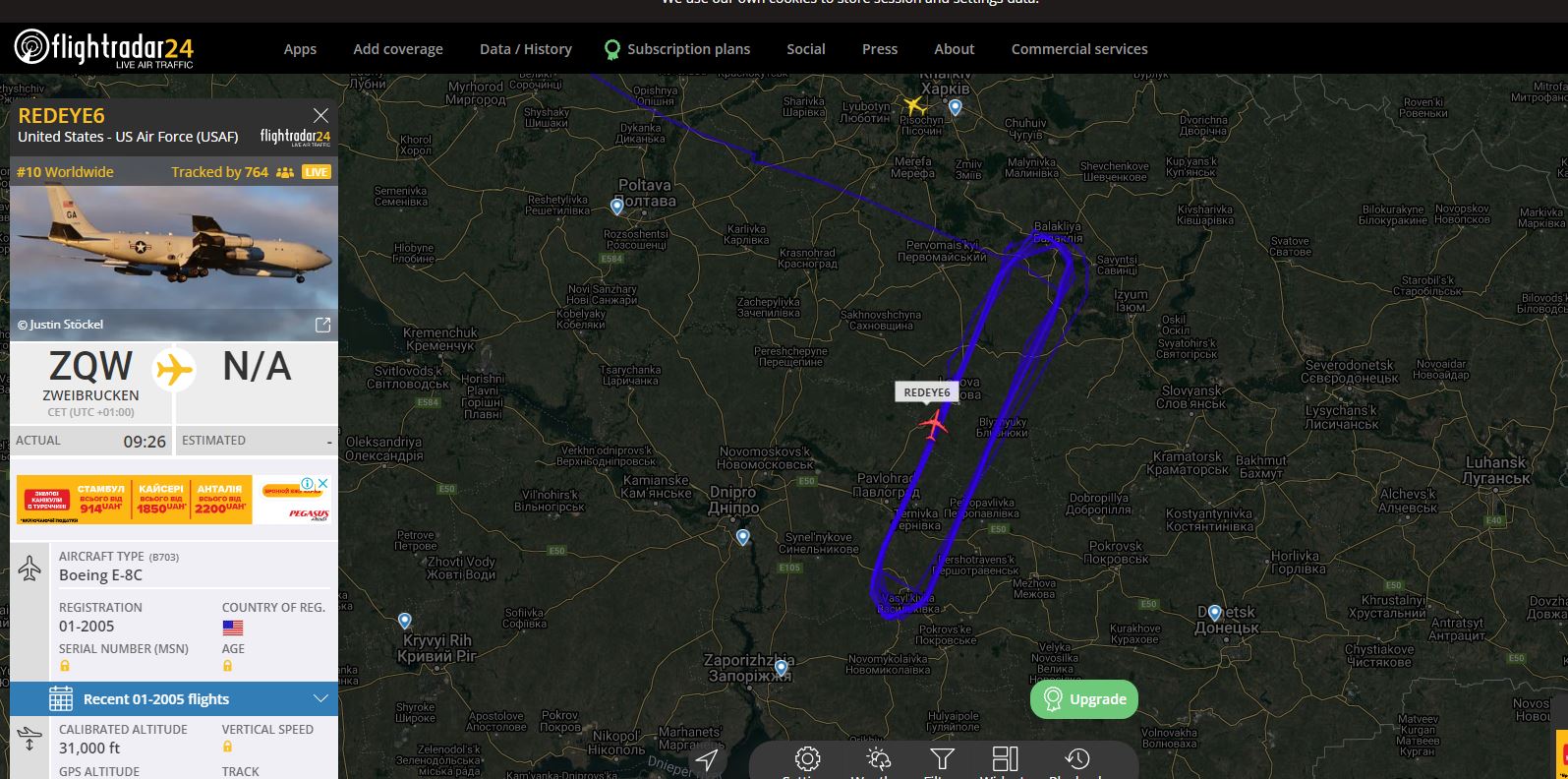Select the Dnipro airport marker pin
This screenshot has height=779, width=1568.
743,537
